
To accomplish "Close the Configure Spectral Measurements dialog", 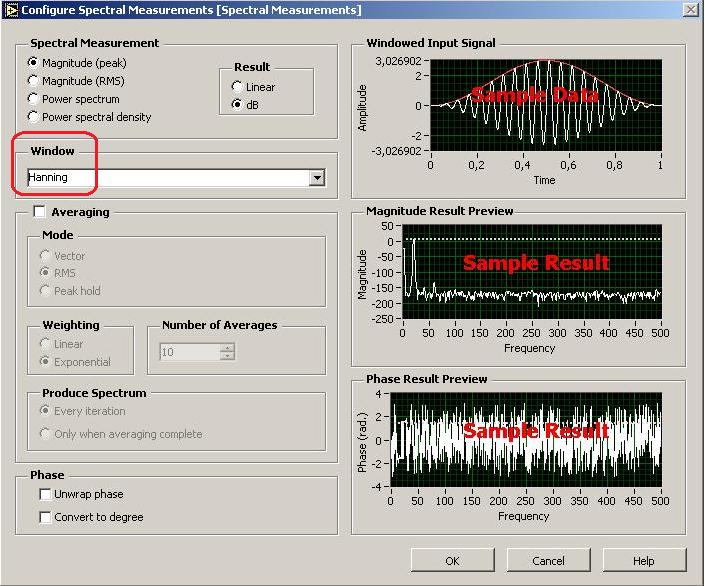I will point(691,9).
